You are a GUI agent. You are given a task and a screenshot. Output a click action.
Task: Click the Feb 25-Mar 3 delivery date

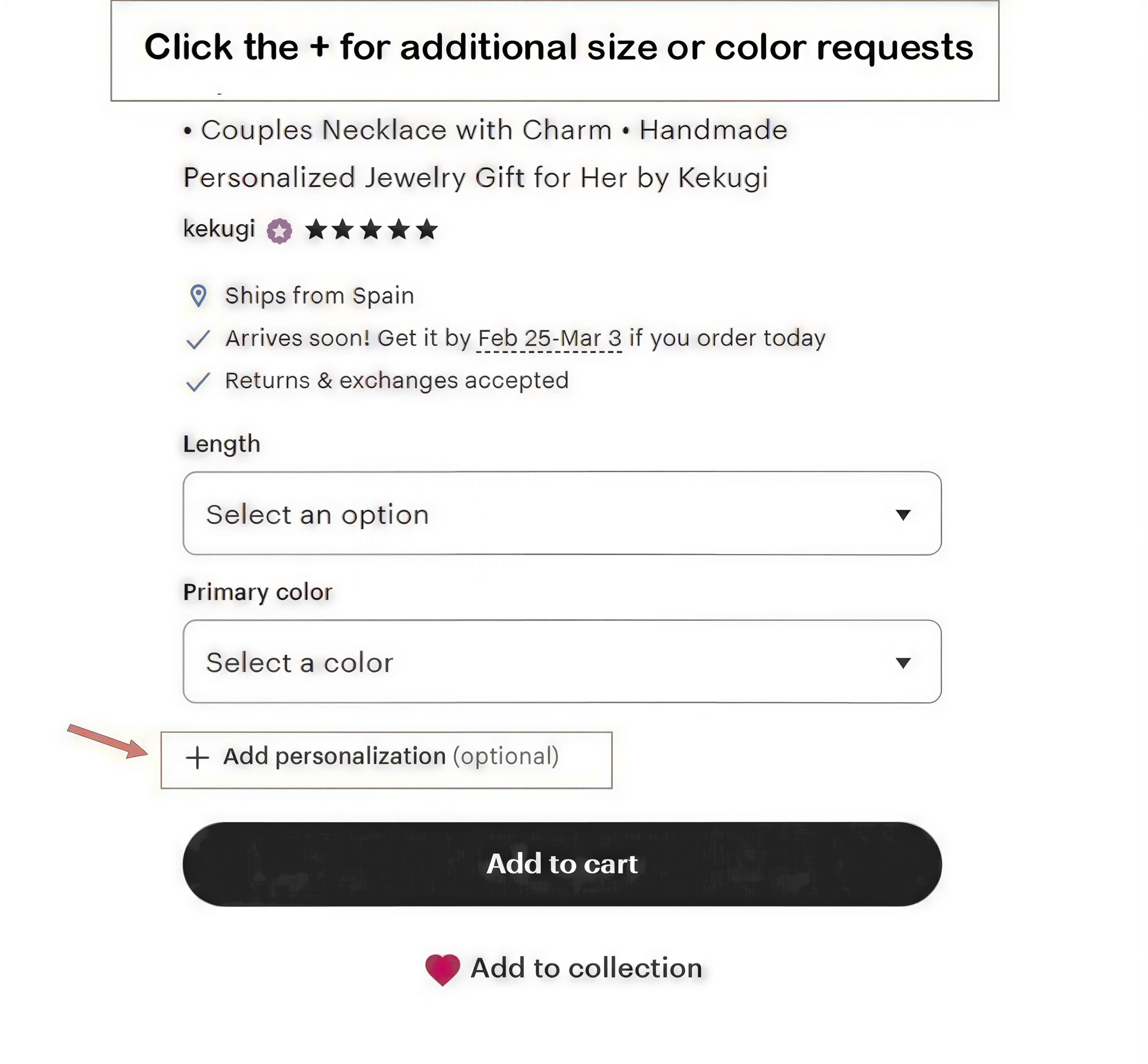[x=550, y=339]
